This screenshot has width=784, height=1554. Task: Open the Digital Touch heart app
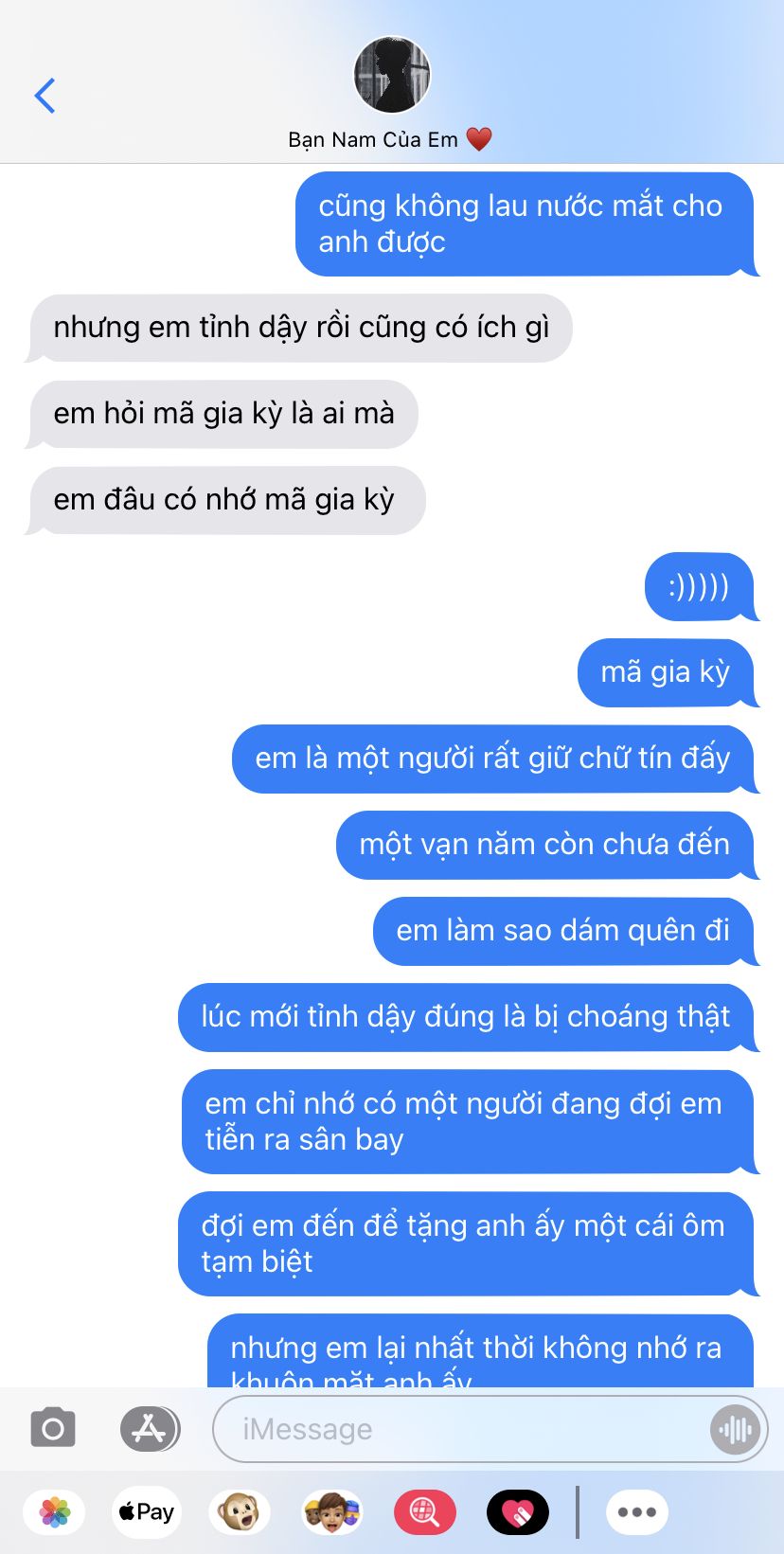tap(517, 1512)
